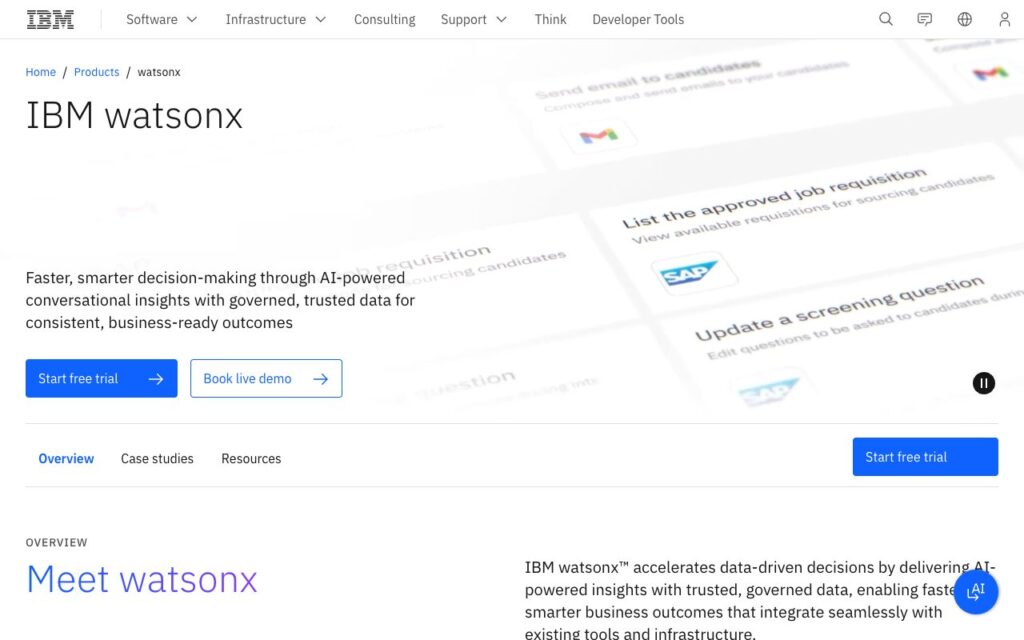Expand the Infrastructure menu
The width and height of the screenshot is (1024, 640).
[275, 20]
